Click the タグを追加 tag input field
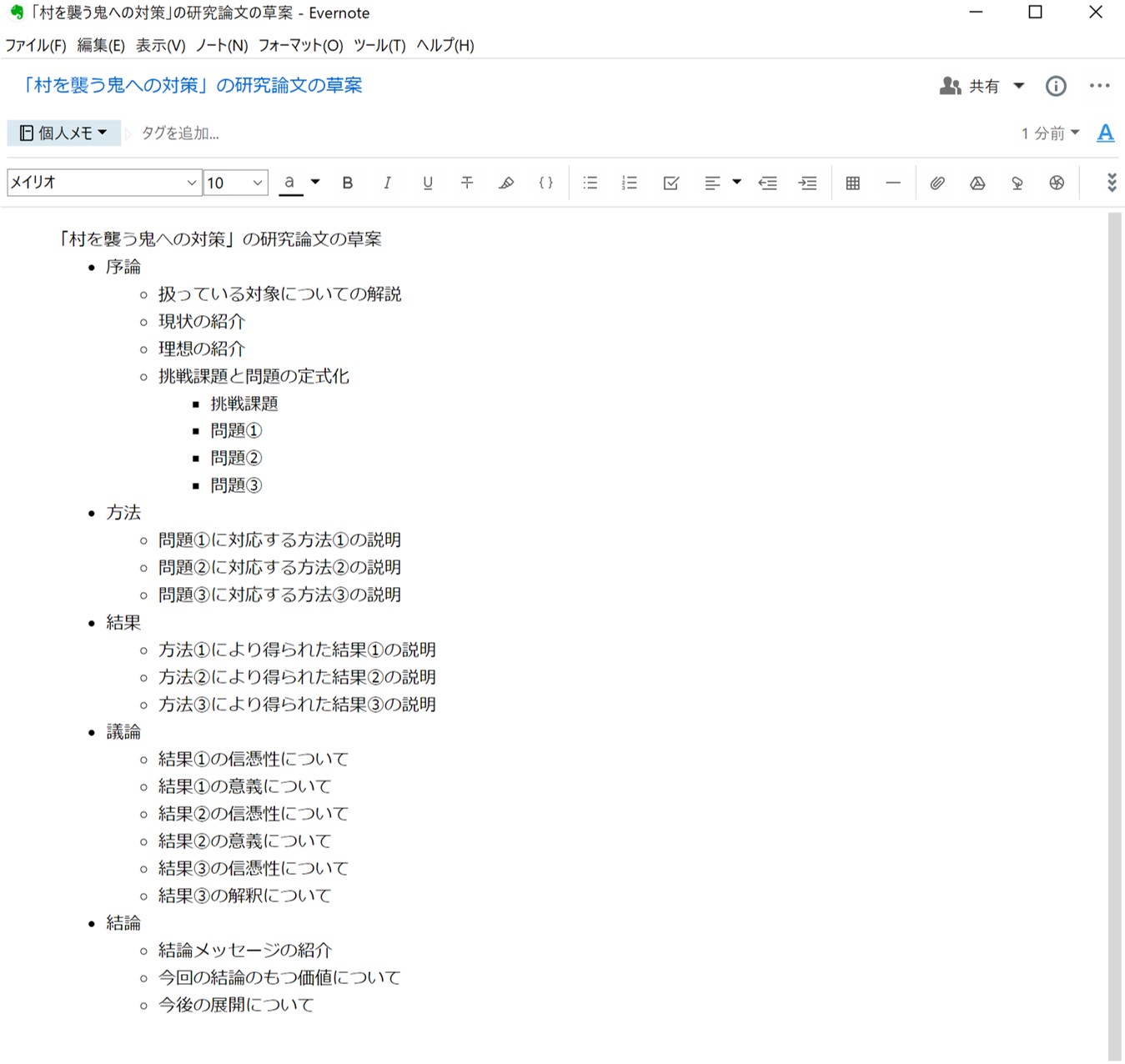Screen dimensions: 1125x1064 [x=180, y=133]
